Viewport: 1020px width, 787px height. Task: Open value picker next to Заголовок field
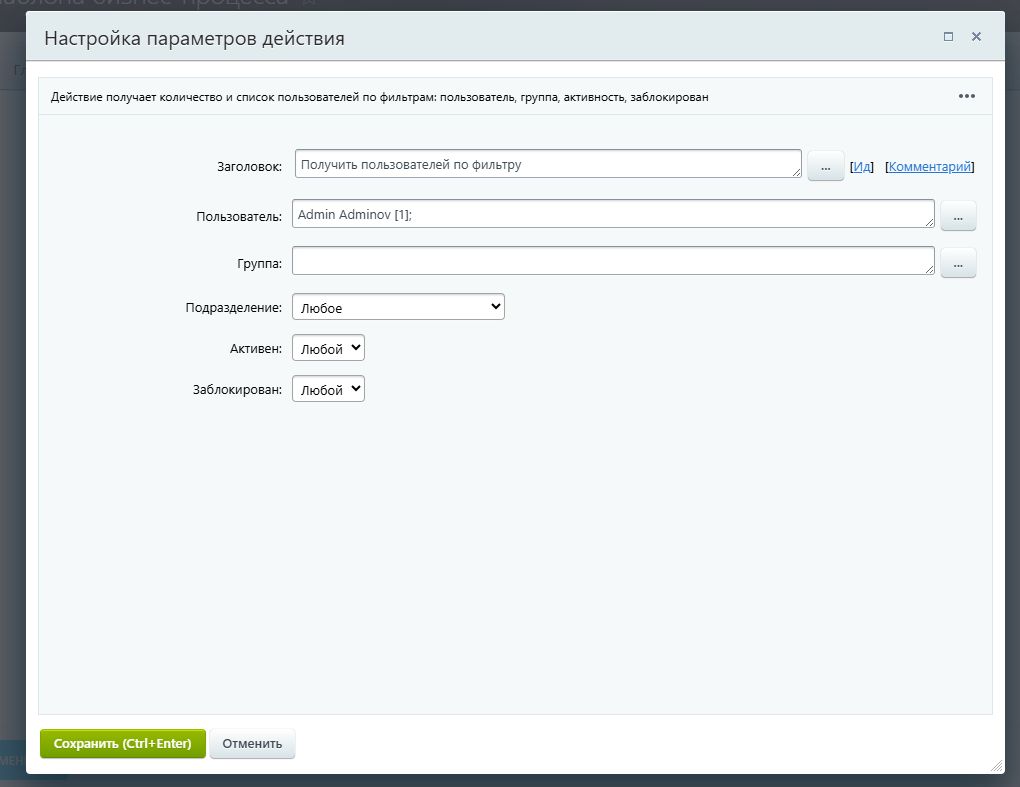coord(825,167)
